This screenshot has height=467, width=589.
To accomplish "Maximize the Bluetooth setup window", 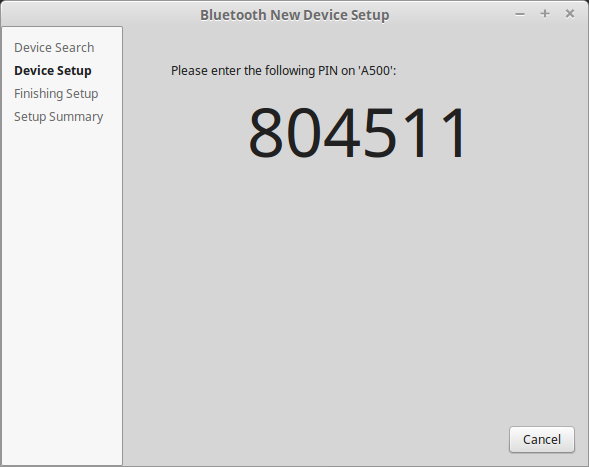I will pyautogui.click(x=545, y=14).
